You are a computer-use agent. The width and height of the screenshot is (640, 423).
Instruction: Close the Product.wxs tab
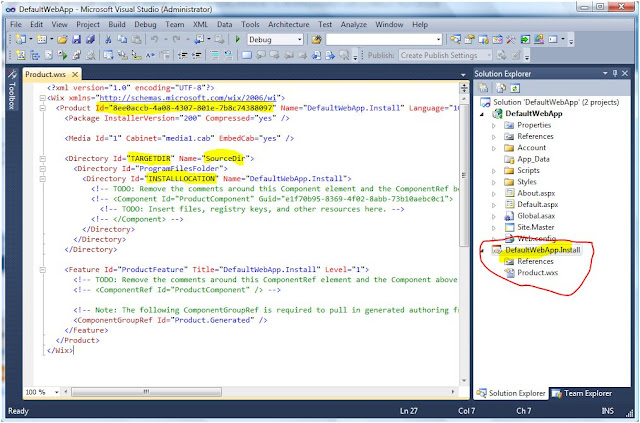point(75,75)
